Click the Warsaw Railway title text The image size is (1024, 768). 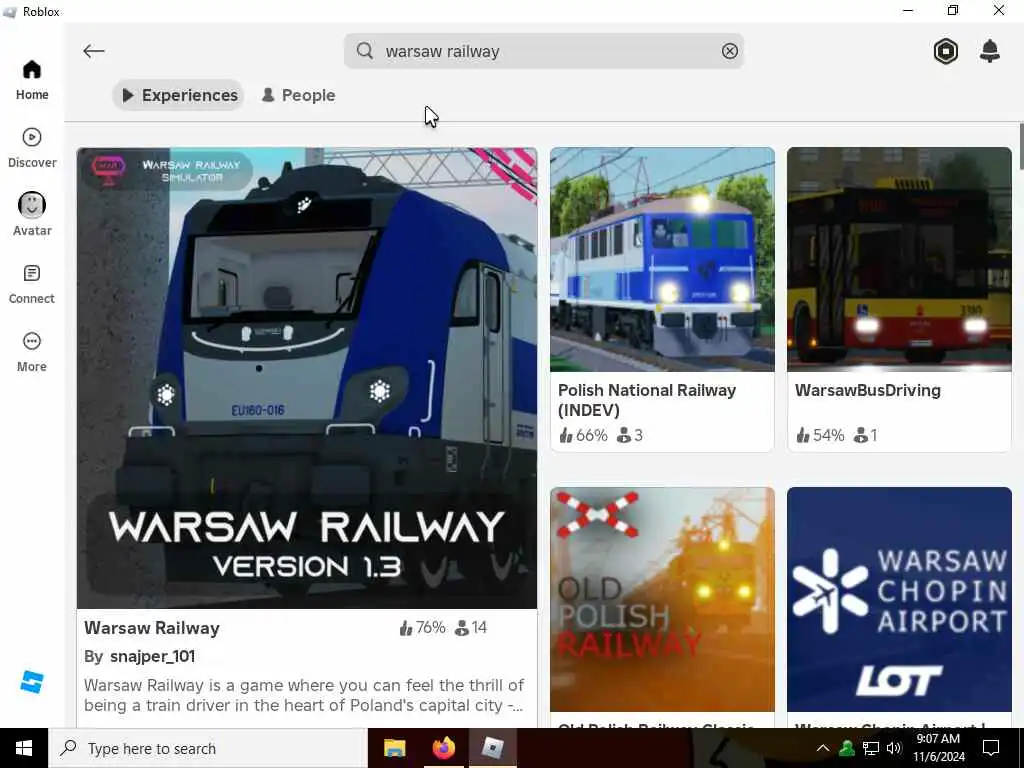point(152,628)
